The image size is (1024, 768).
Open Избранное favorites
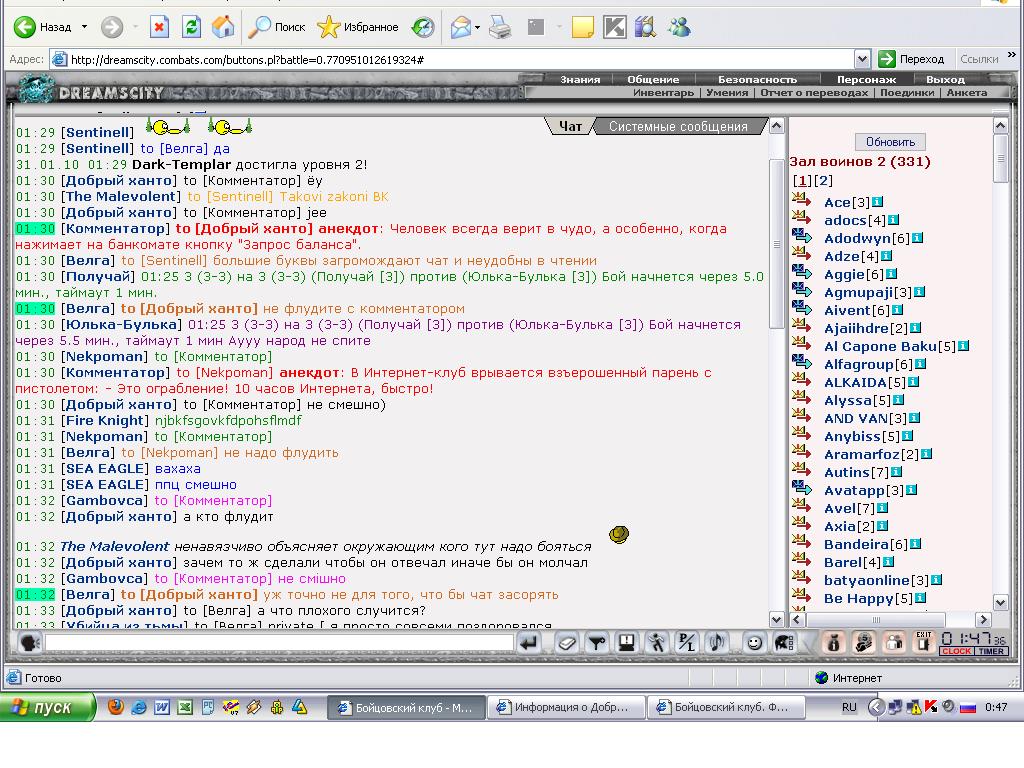point(358,27)
